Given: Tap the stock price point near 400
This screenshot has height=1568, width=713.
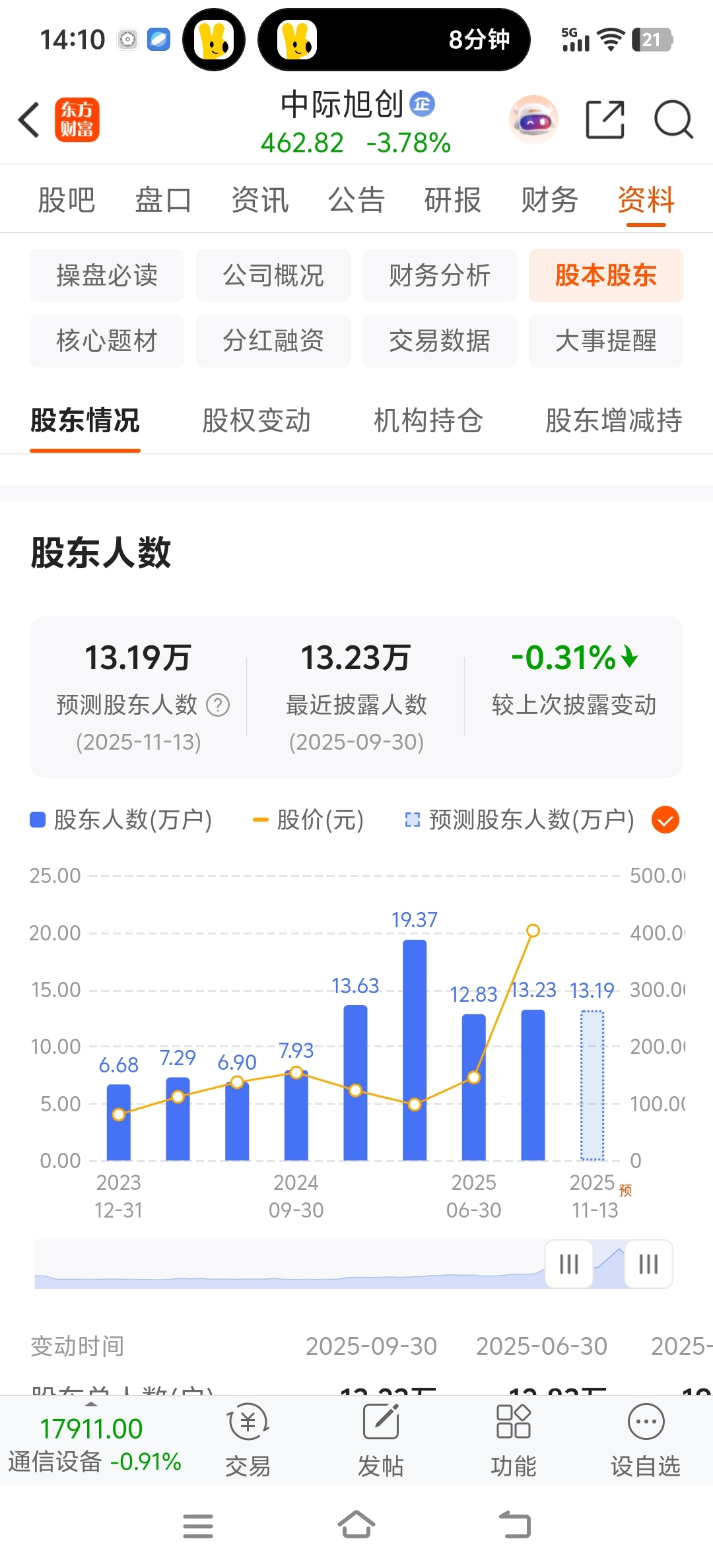Looking at the screenshot, I should [x=533, y=931].
